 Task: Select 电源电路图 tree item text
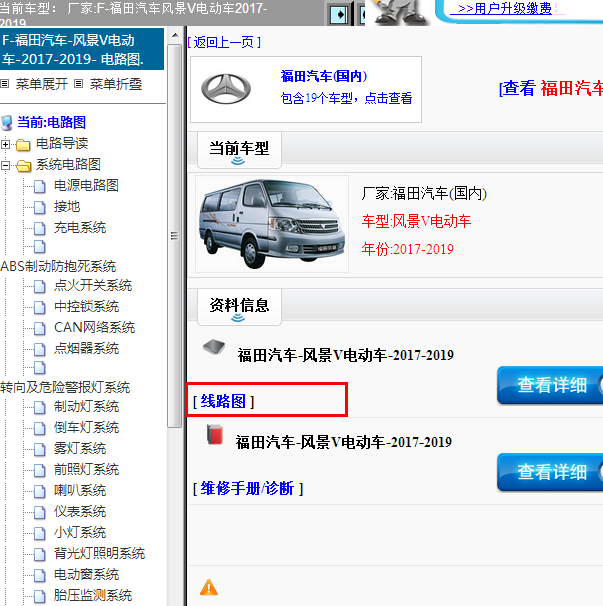[x=86, y=186]
